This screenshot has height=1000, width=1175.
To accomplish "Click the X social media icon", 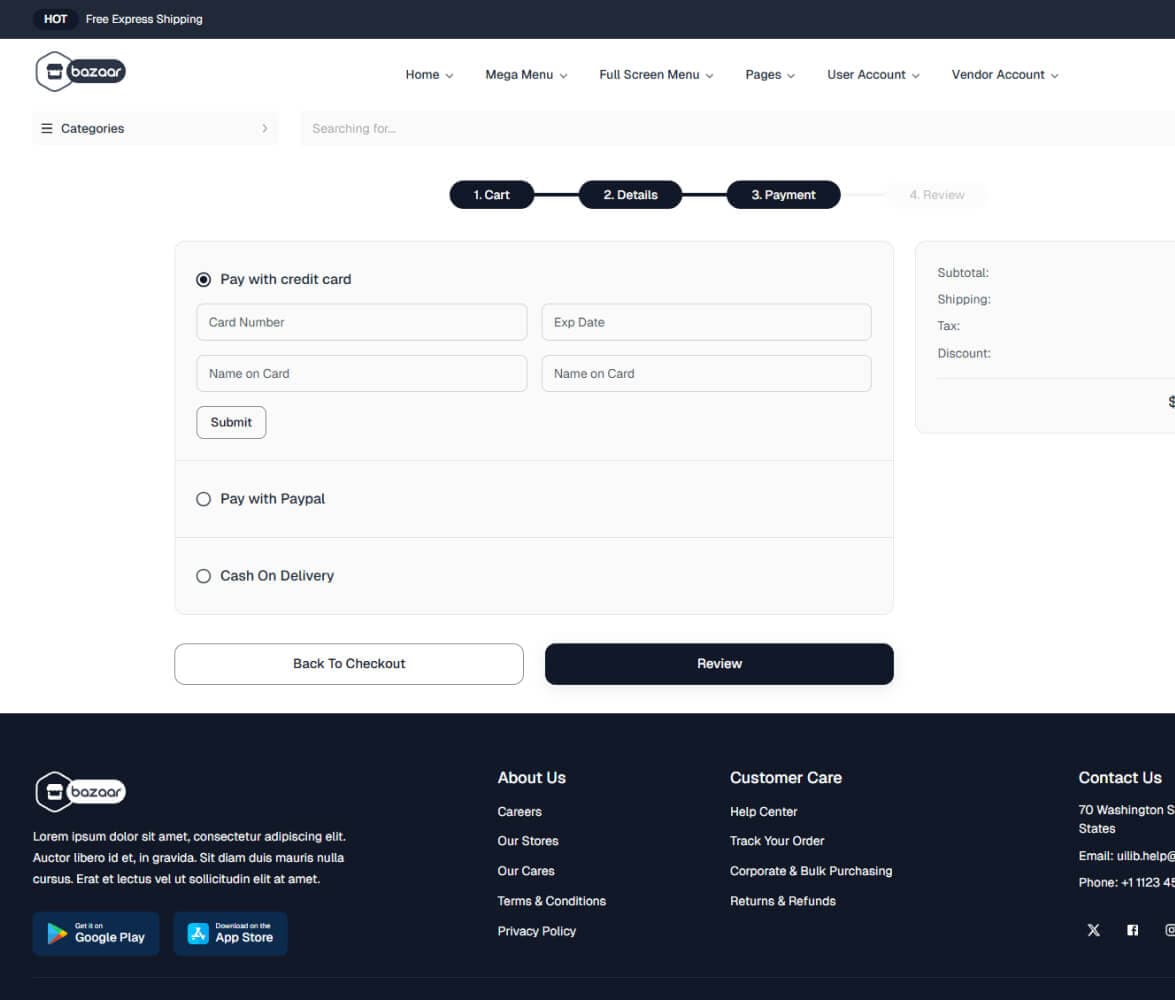I will pyautogui.click(x=1093, y=930).
